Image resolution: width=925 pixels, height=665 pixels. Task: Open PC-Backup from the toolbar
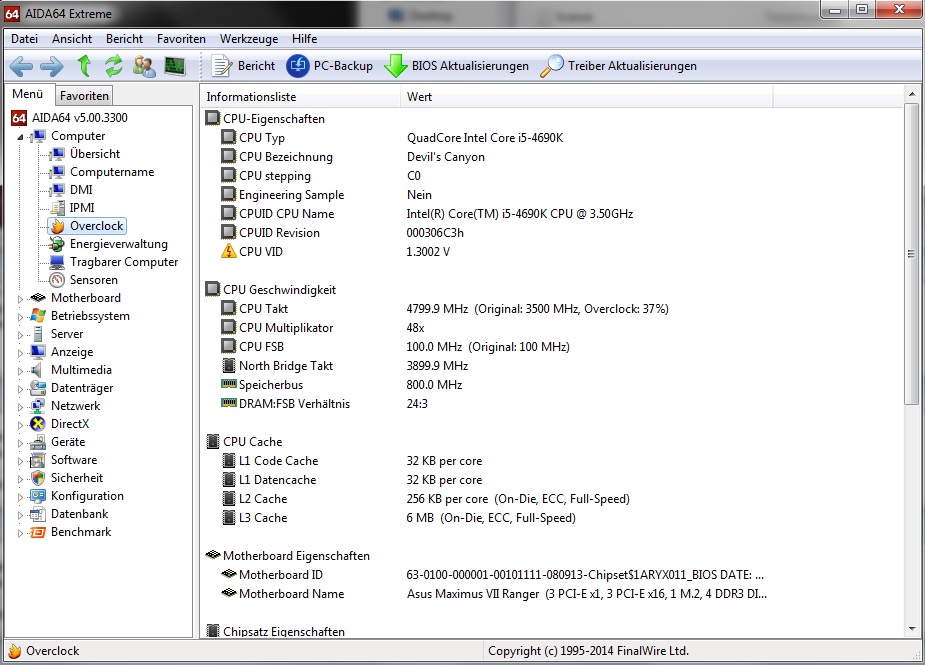point(330,65)
